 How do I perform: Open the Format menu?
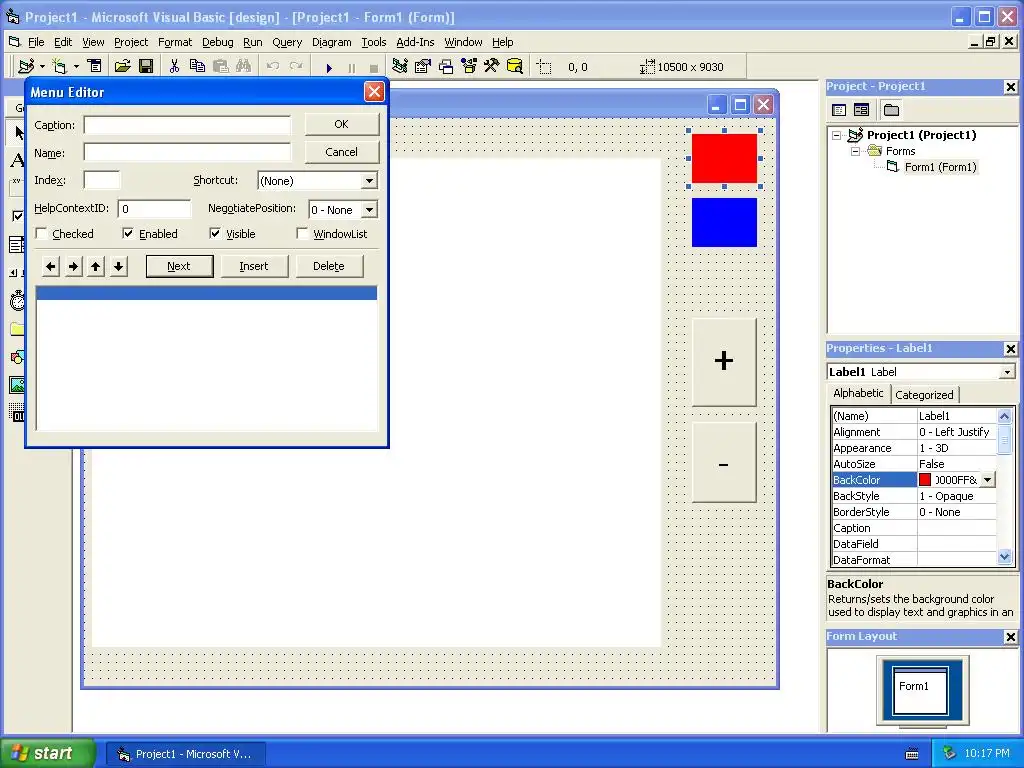coord(175,42)
